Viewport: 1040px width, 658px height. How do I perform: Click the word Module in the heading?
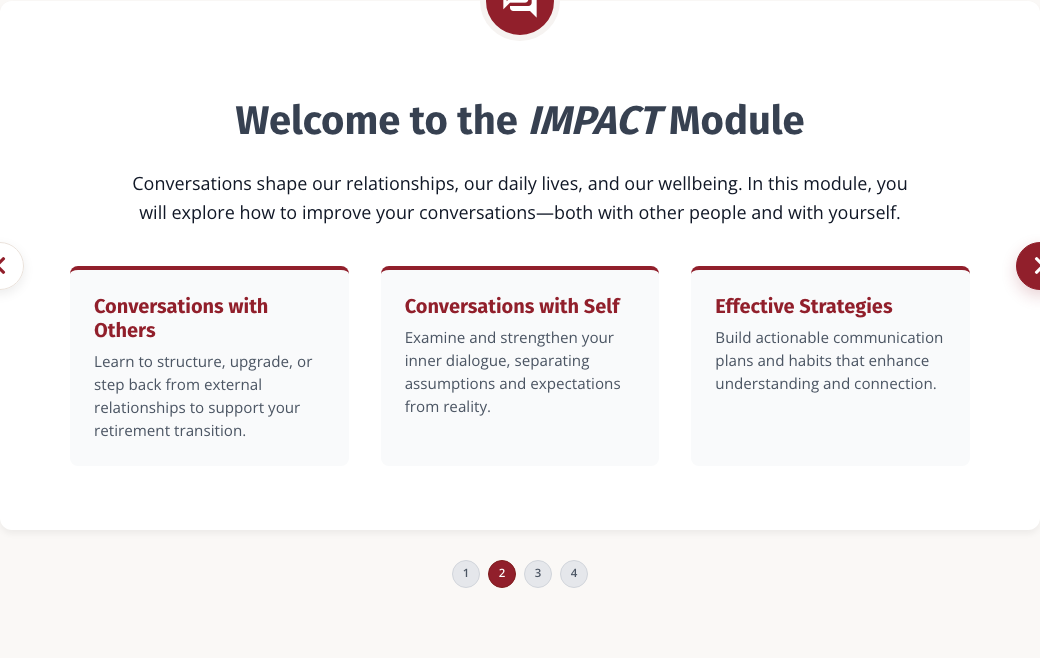tap(736, 121)
